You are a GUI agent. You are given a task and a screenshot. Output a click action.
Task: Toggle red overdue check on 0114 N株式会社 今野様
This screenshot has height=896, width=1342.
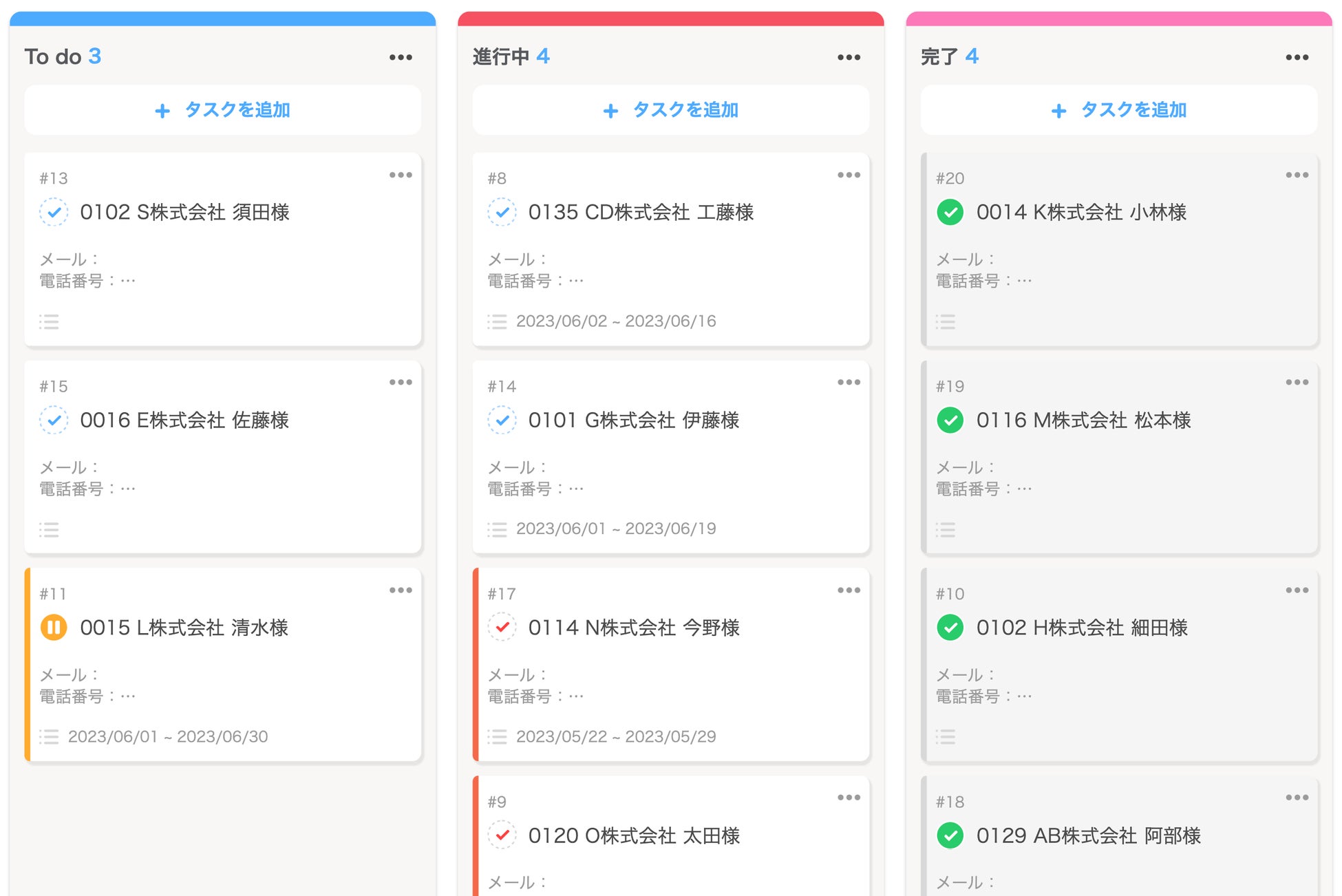tap(502, 628)
